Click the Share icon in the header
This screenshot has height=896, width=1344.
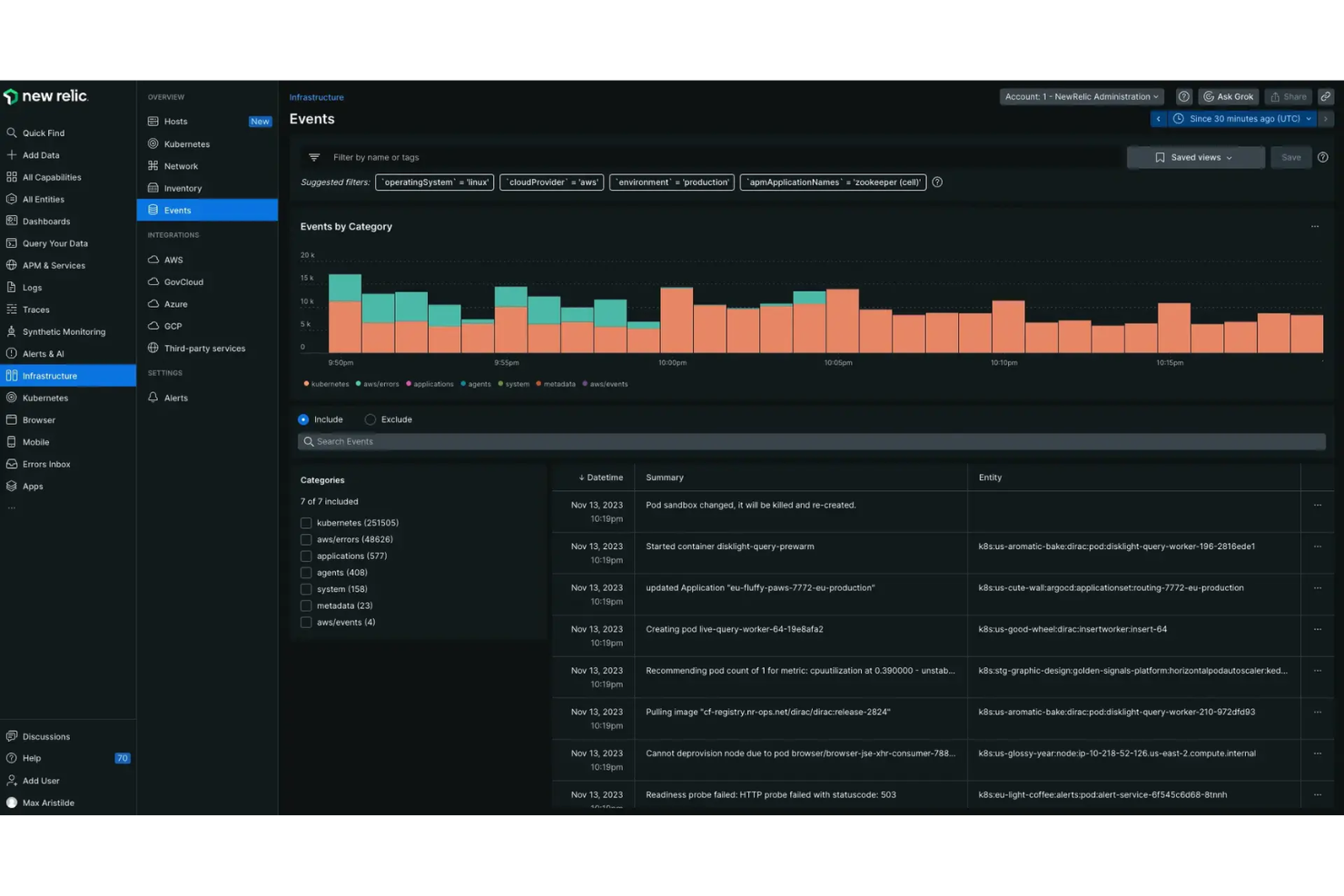pyautogui.click(x=1288, y=96)
